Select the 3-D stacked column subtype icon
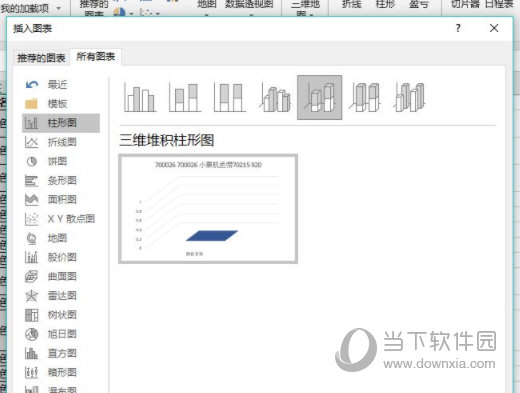This screenshot has width=520, height=393. pyautogui.click(x=319, y=97)
